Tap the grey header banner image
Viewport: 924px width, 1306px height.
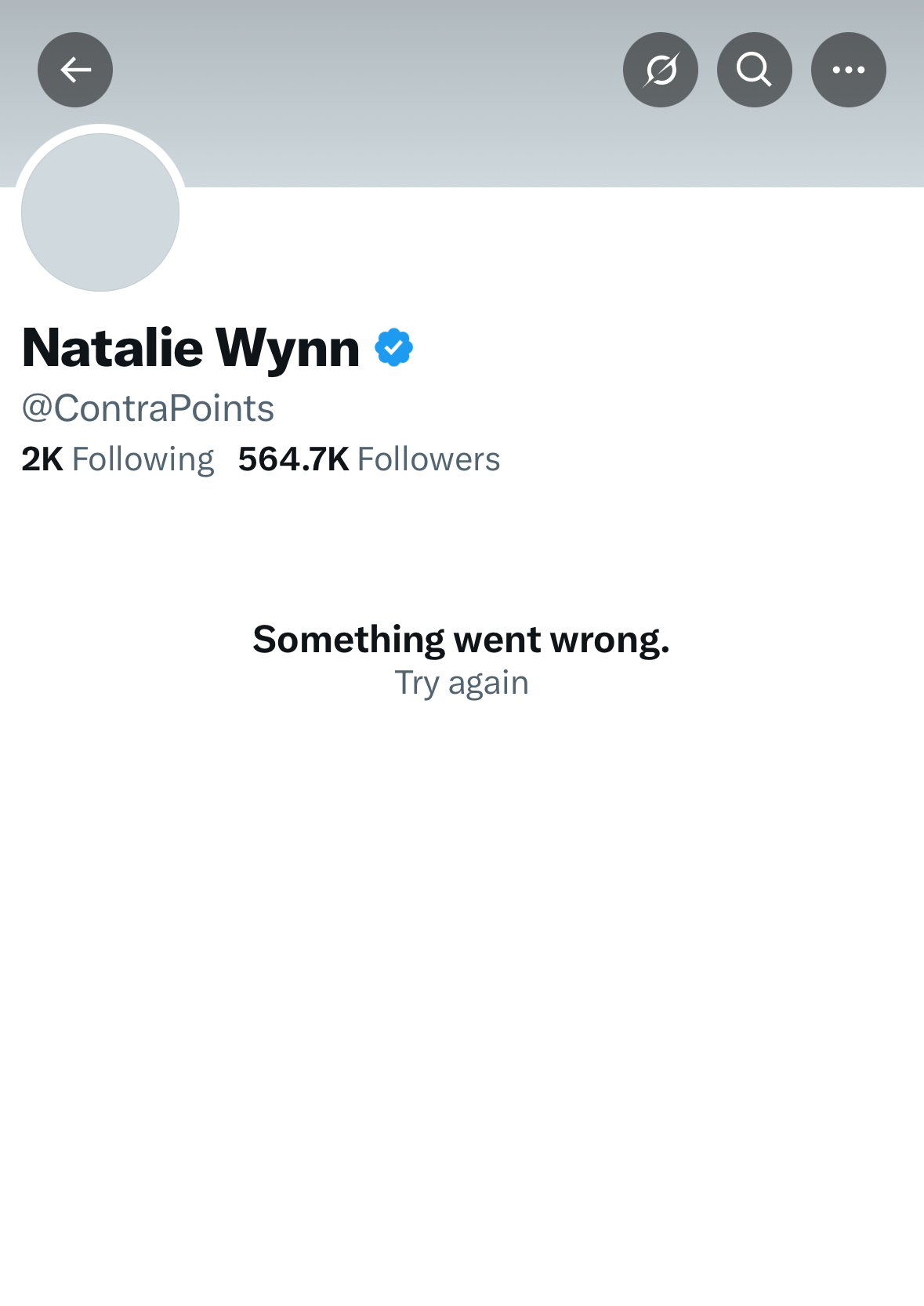(x=470, y=133)
